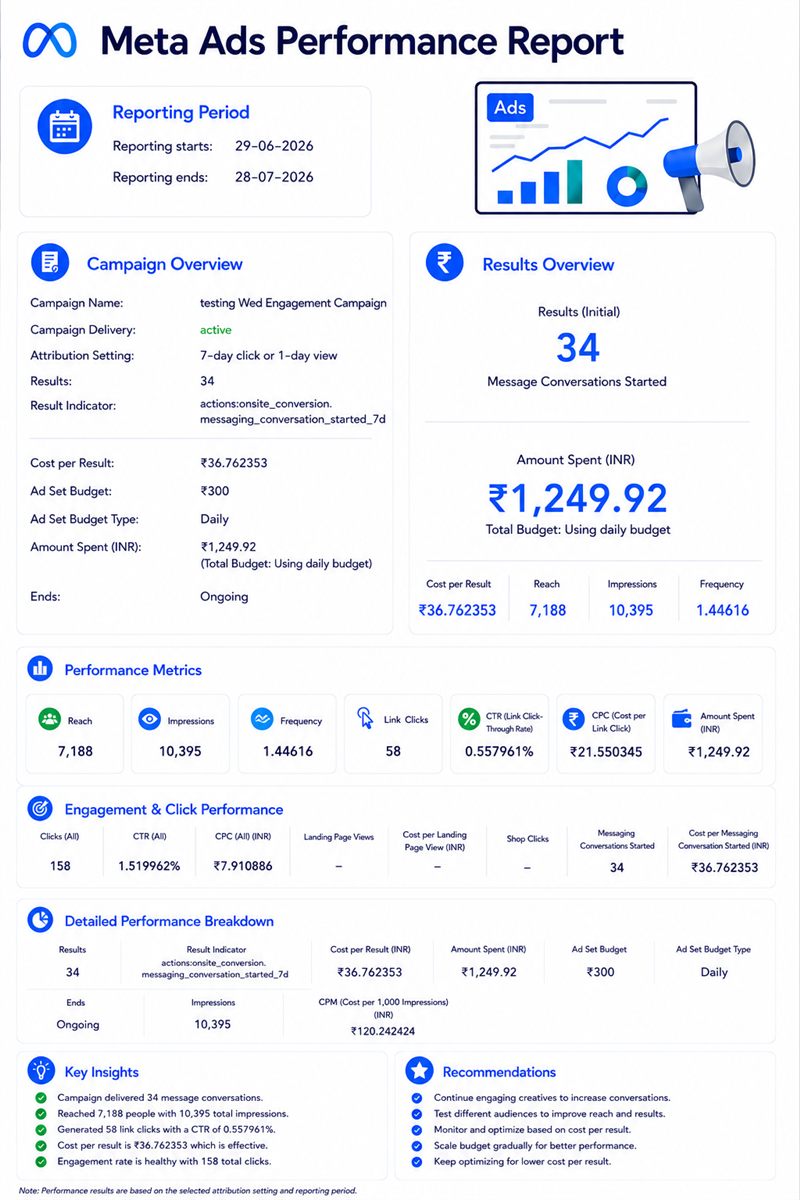
Task: Click '1.519962%' under CTR (All)
Action: point(149,866)
